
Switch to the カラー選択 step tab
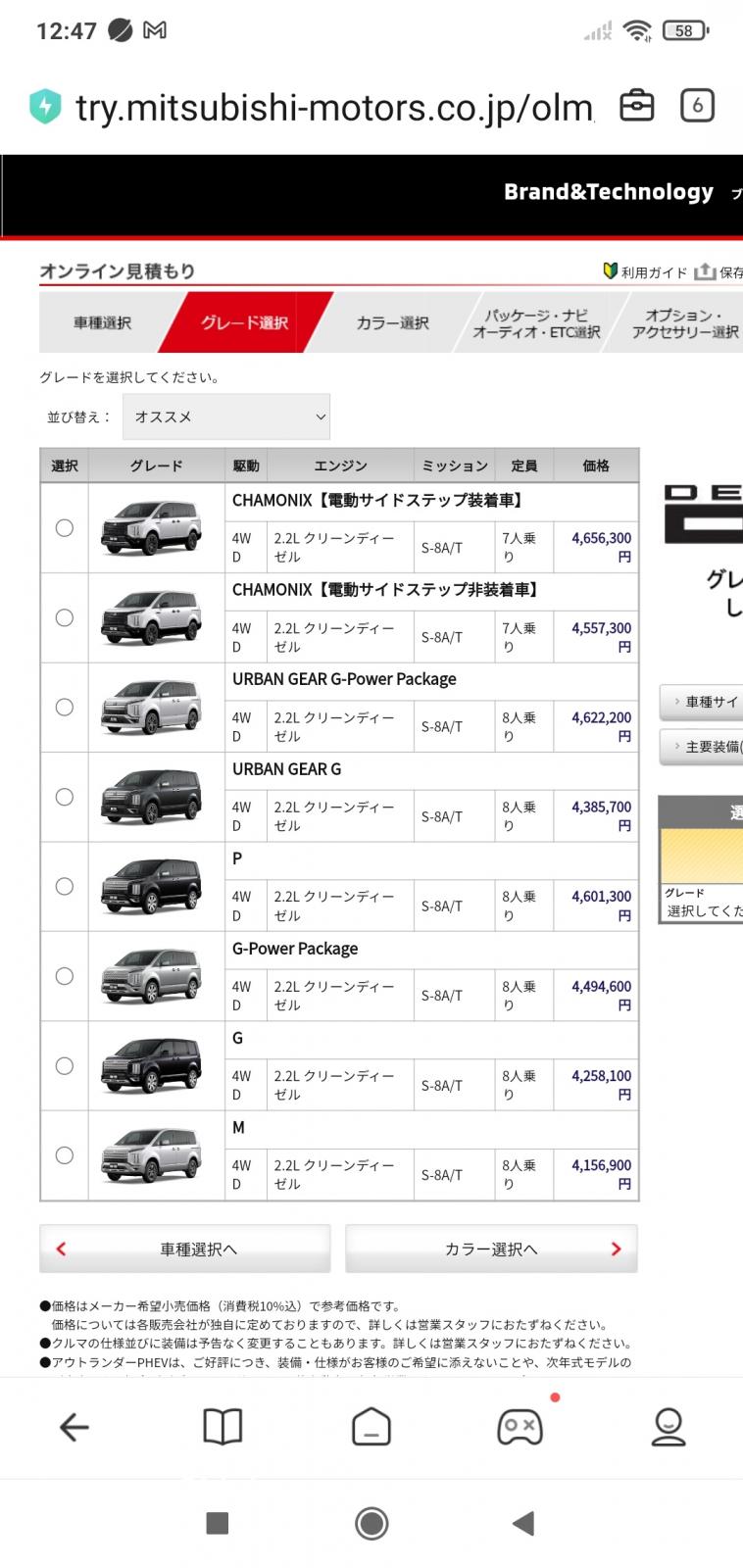[x=392, y=322]
